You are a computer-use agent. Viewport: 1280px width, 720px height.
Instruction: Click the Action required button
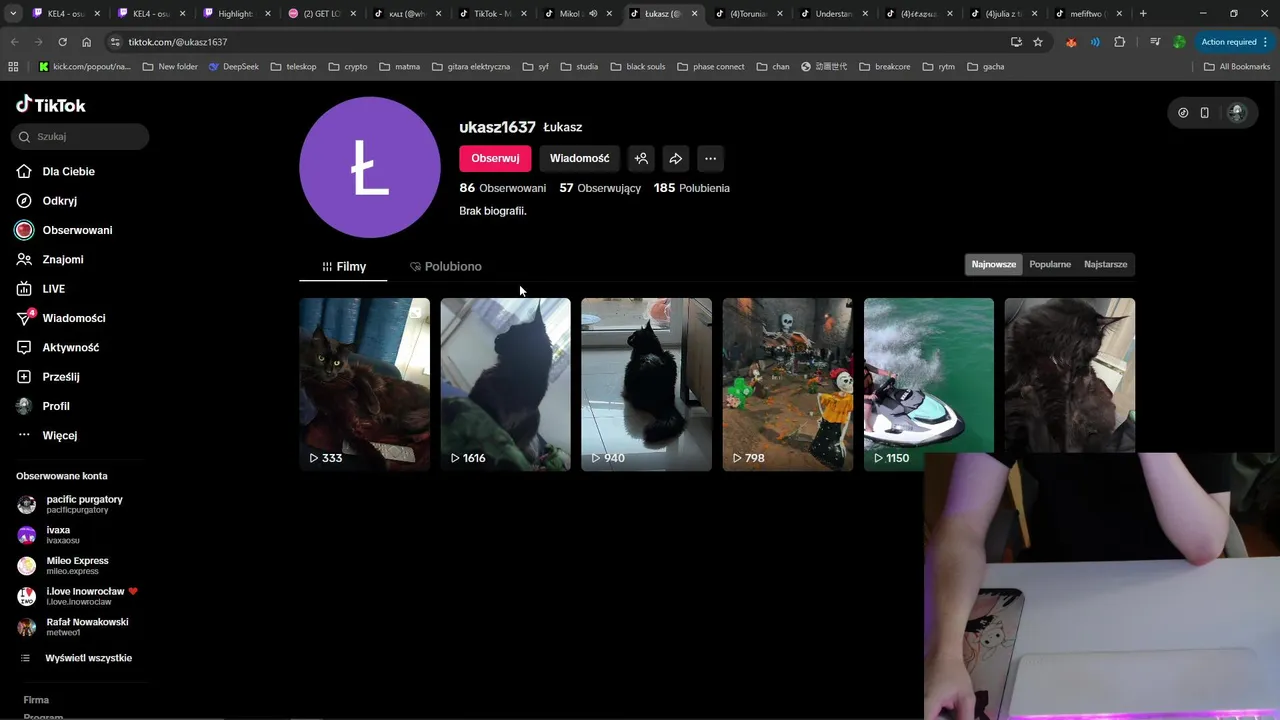click(x=1234, y=42)
